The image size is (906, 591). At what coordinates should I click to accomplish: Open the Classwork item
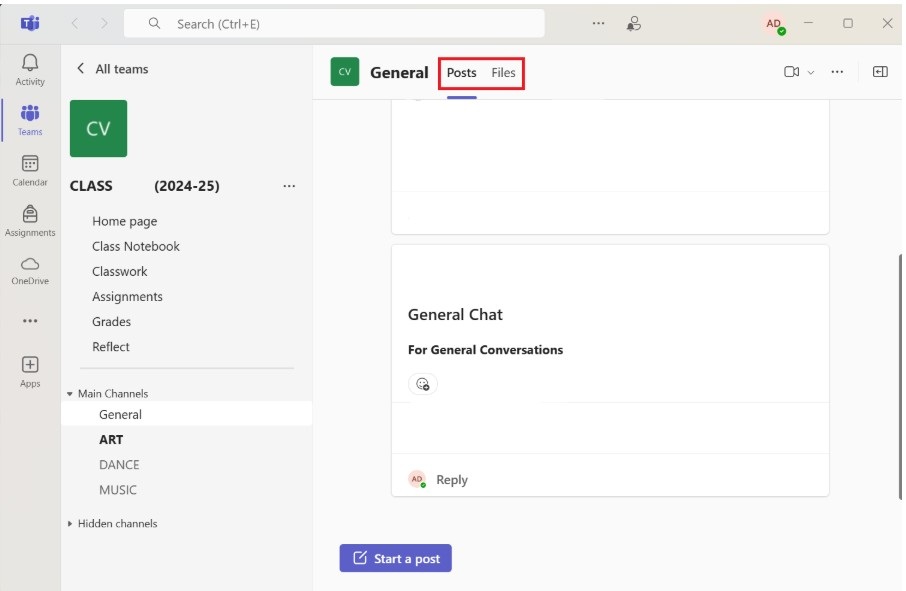(120, 272)
